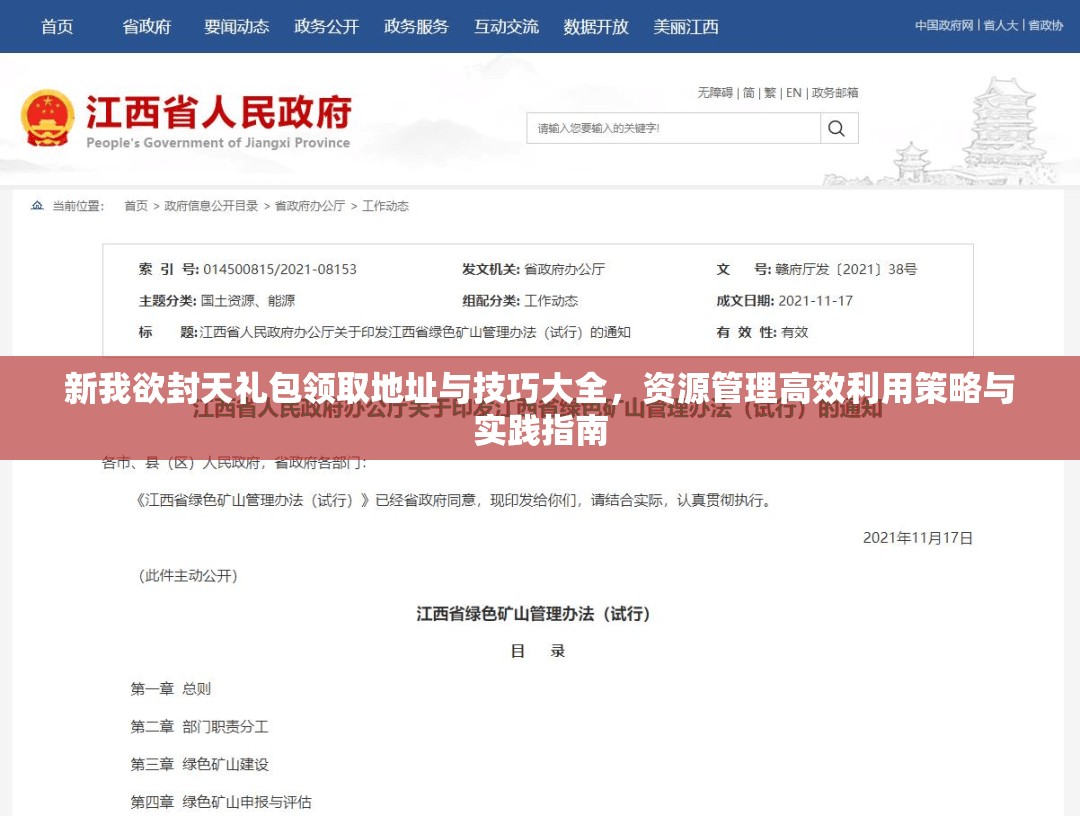Select the paragraph starting 《江西省绿色矿山管理办法

click(453, 501)
